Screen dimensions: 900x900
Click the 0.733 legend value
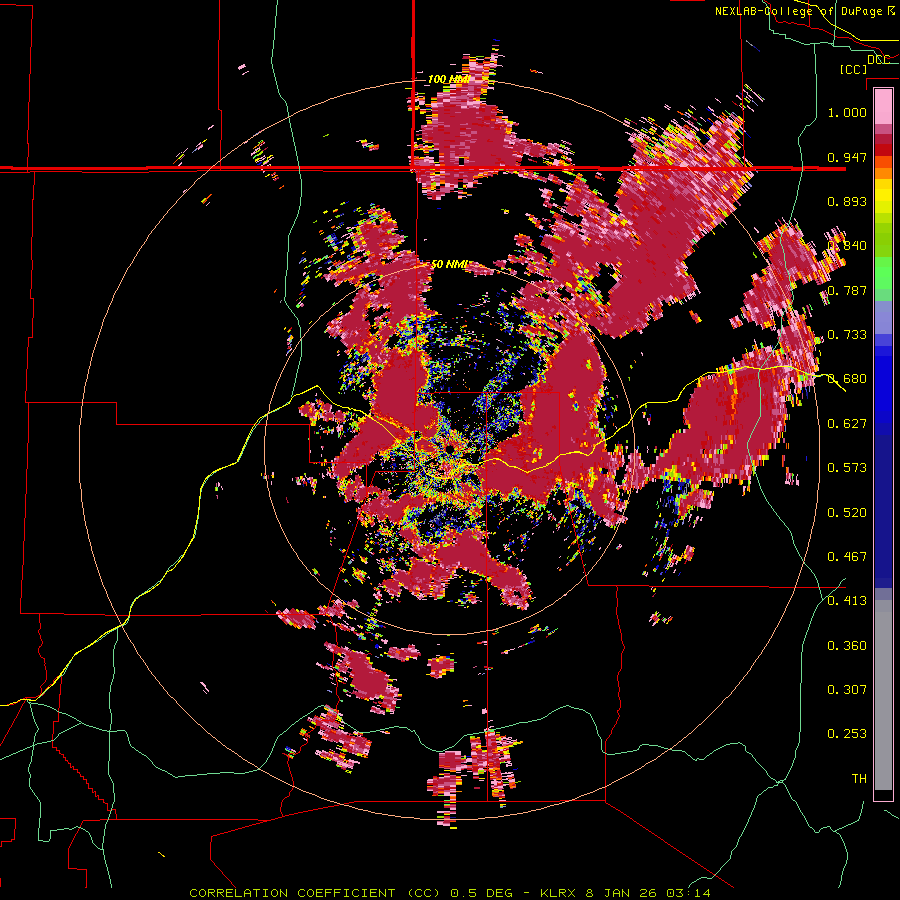click(847, 335)
